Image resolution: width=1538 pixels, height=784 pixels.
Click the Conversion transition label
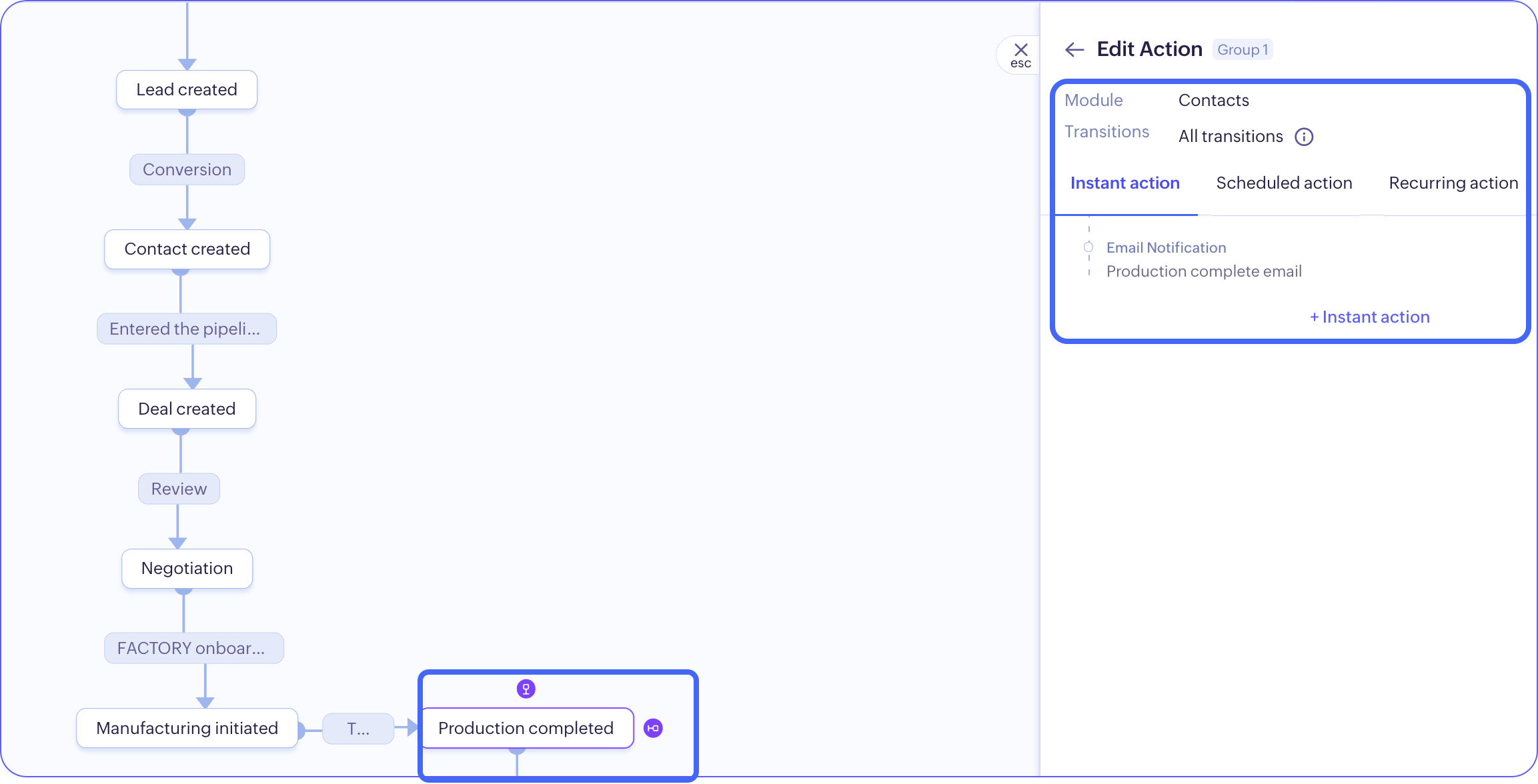[x=187, y=170]
